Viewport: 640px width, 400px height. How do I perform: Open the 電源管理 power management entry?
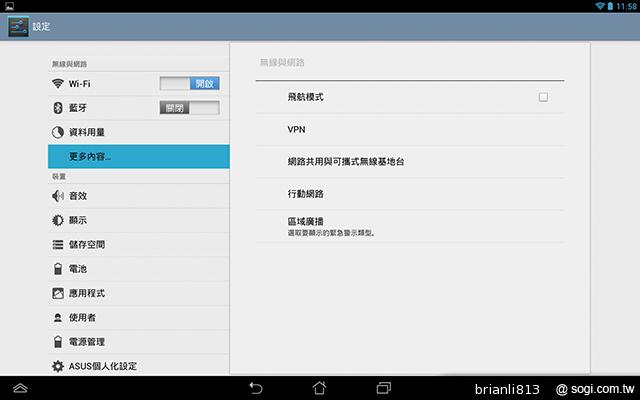pos(139,342)
